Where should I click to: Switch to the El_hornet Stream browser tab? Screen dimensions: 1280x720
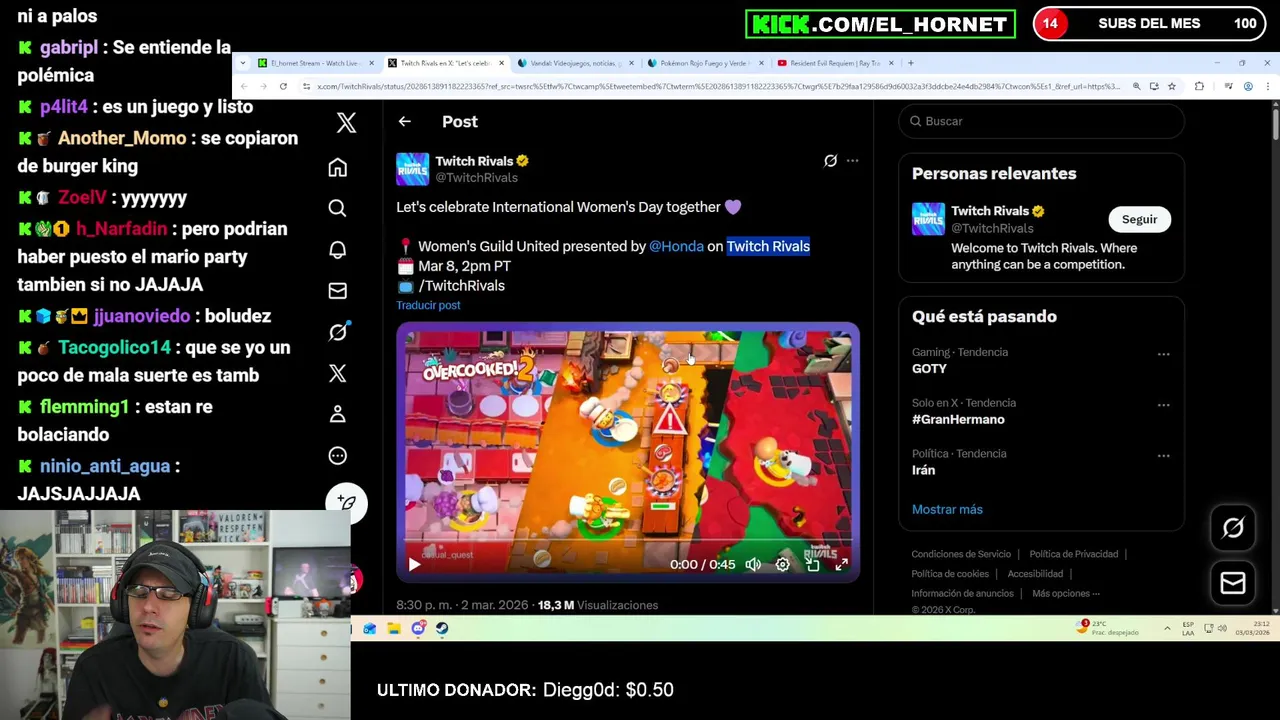click(x=315, y=63)
